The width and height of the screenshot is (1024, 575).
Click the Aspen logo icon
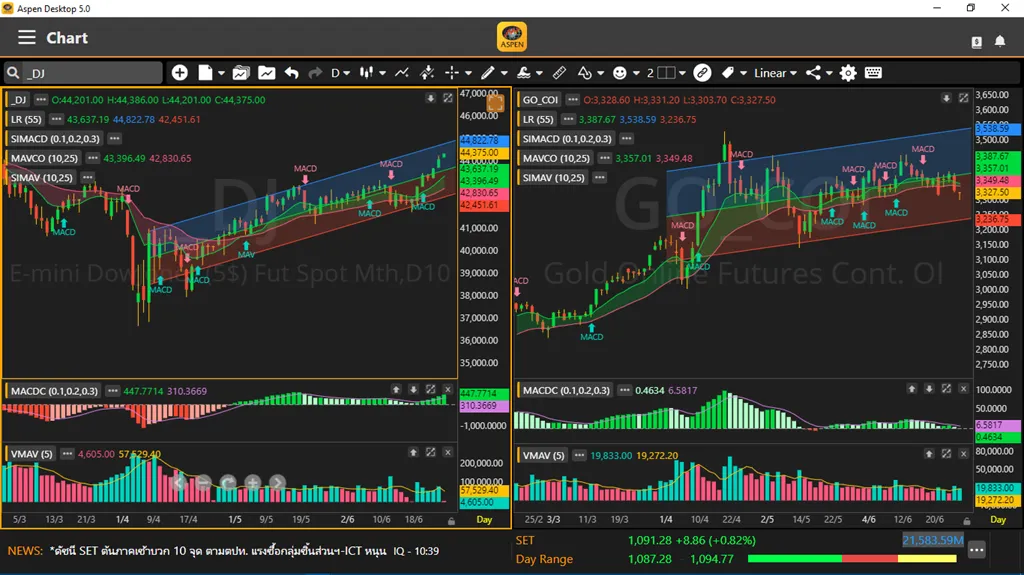click(512, 37)
